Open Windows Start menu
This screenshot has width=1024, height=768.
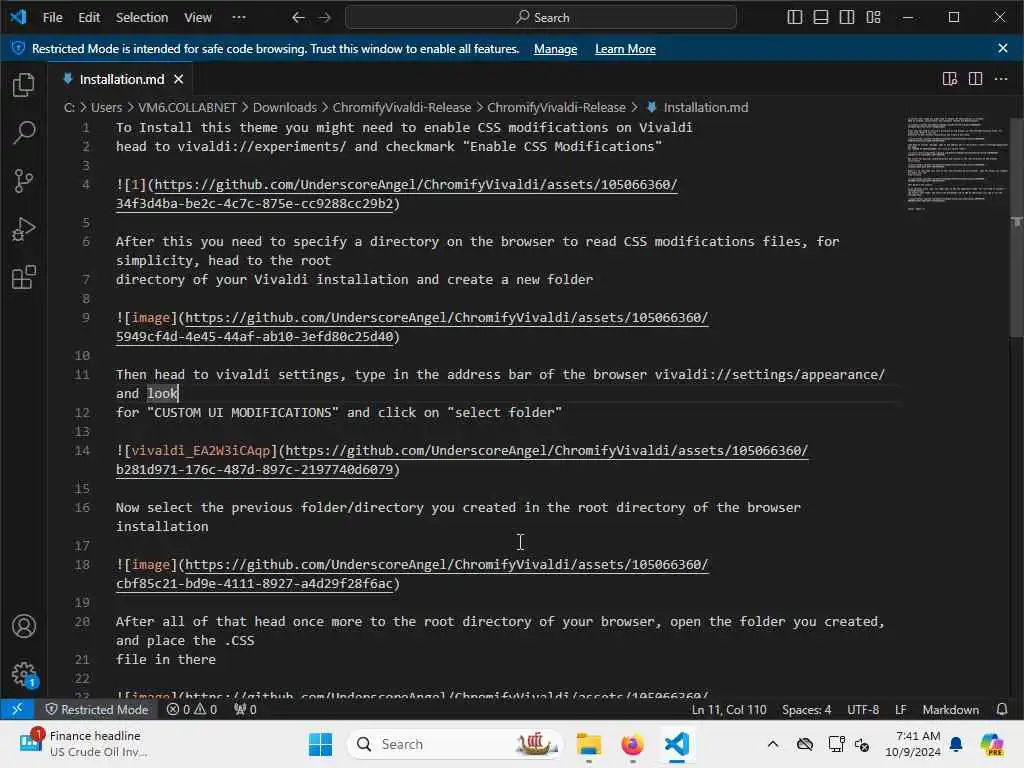tap(320, 744)
